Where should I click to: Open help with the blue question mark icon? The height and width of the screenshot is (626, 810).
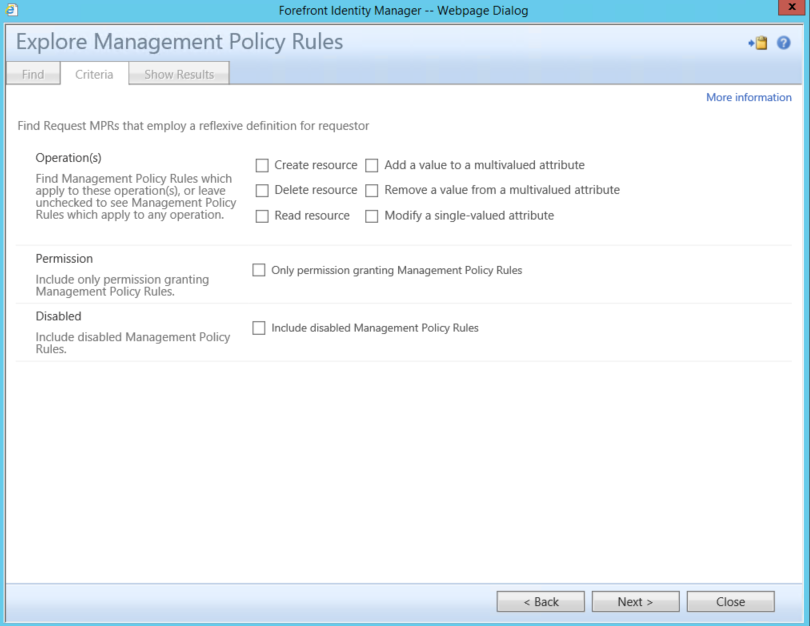[x=784, y=43]
